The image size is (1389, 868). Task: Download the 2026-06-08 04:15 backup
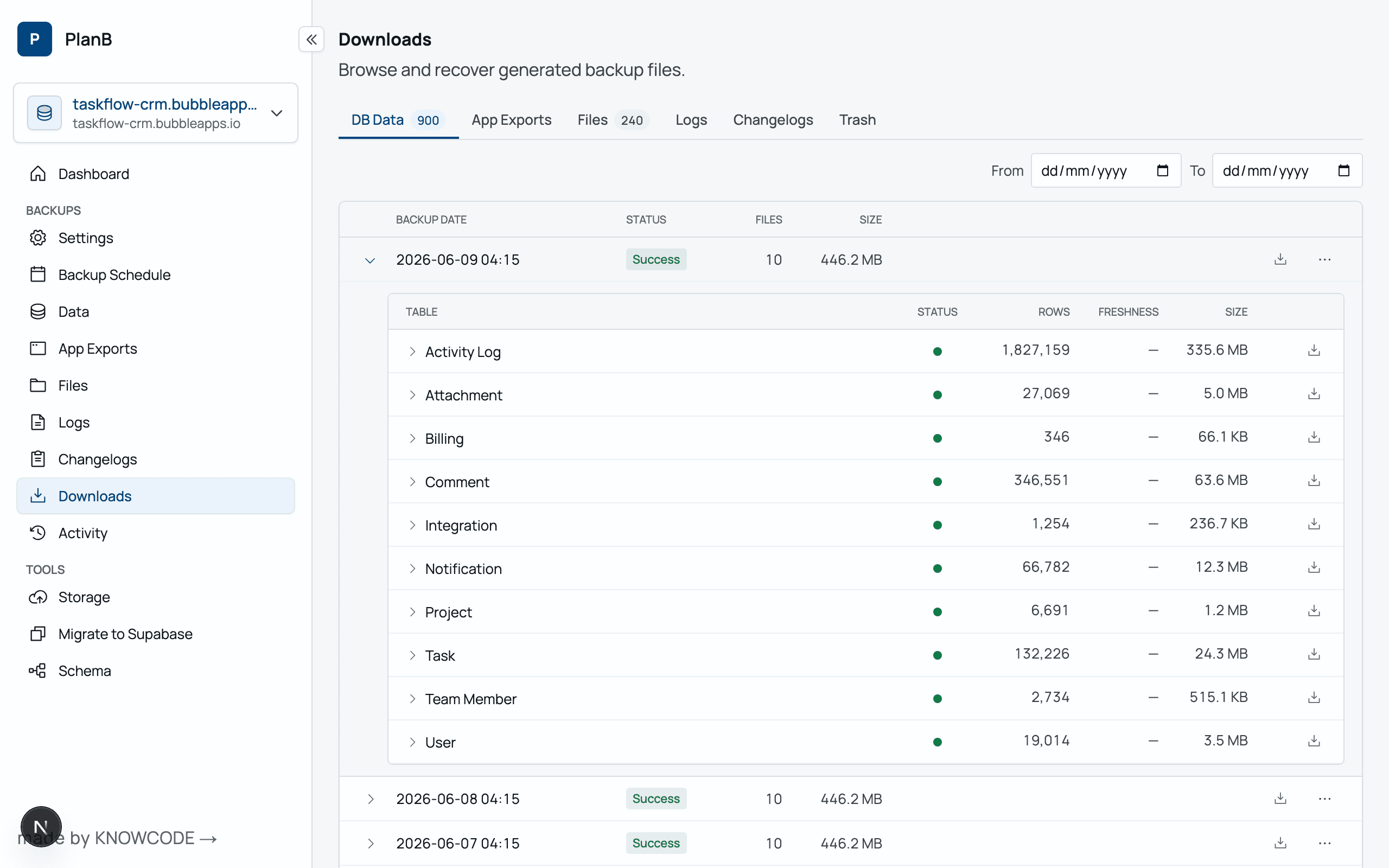[x=1280, y=799]
